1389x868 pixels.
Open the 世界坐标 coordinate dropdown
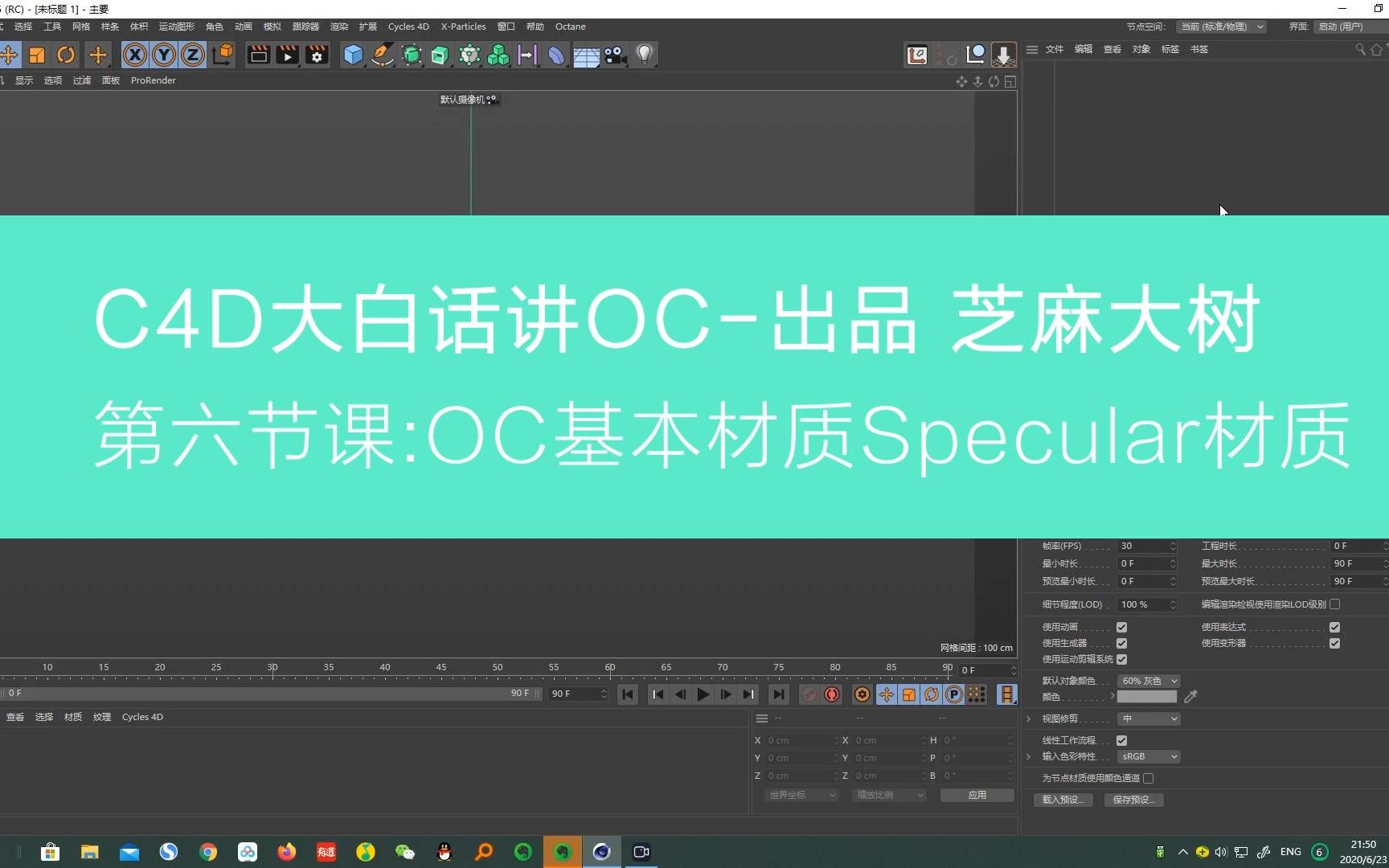tap(801, 795)
